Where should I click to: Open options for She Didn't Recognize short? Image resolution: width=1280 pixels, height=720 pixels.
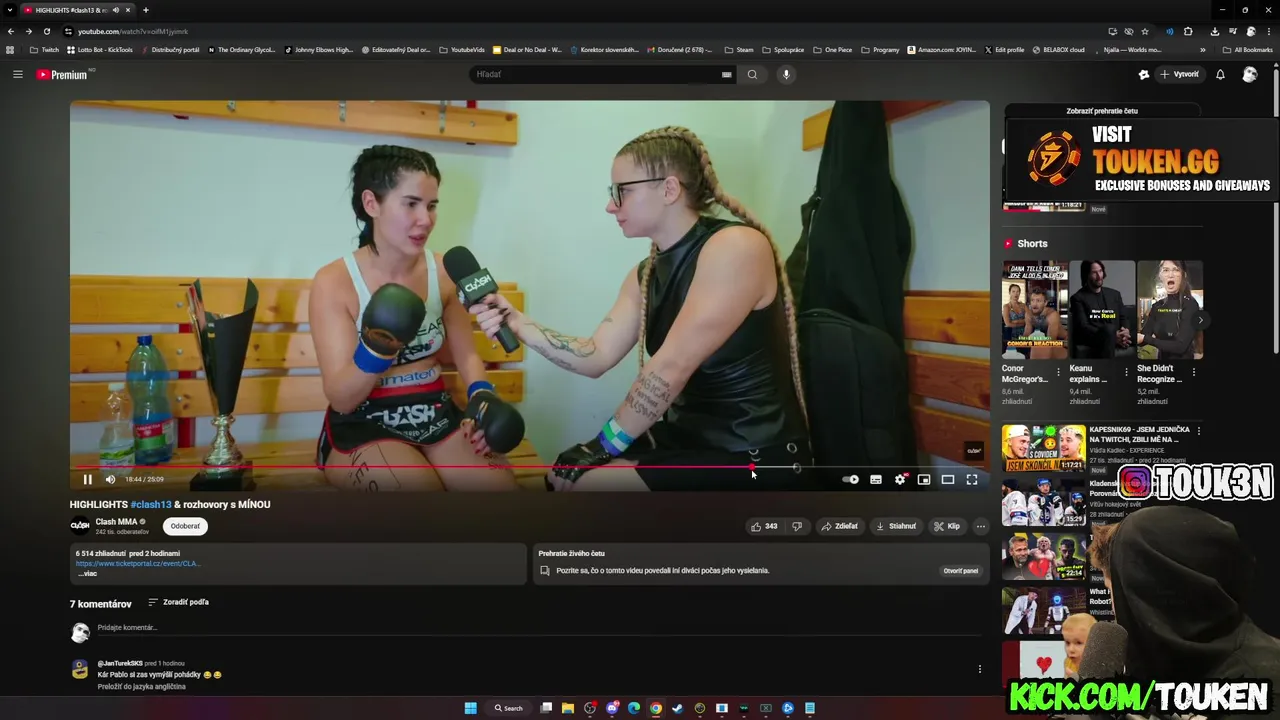tap(1193, 372)
